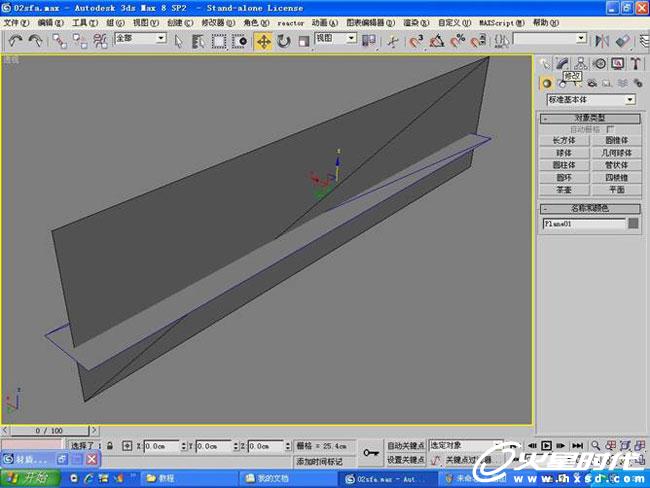The image size is (650, 488).
Task: Open the 编辑 menu
Action: tap(51, 23)
